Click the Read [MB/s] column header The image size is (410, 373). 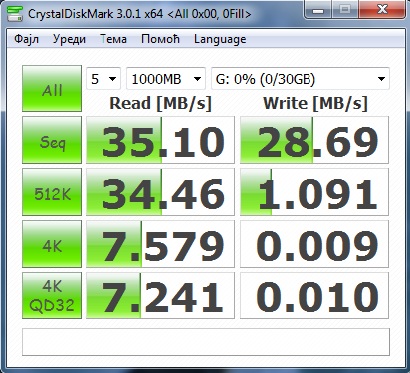coord(160,103)
